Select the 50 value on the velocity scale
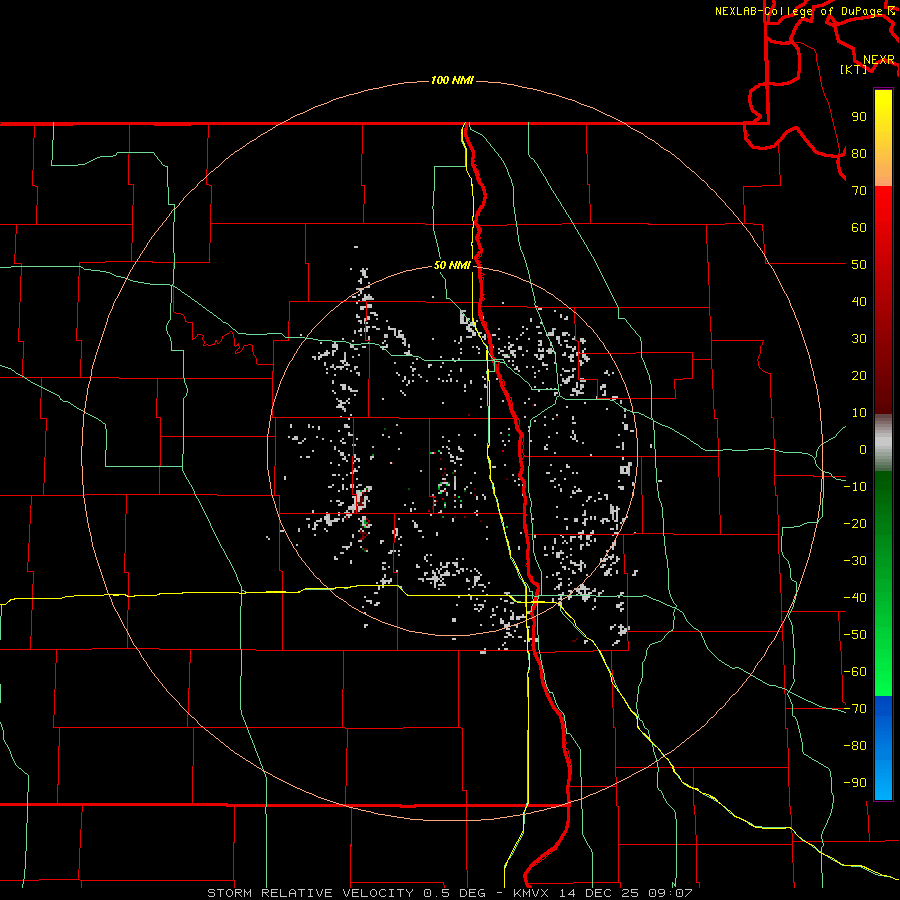Image resolution: width=900 pixels, height=900 pixels. pos(859,265)
